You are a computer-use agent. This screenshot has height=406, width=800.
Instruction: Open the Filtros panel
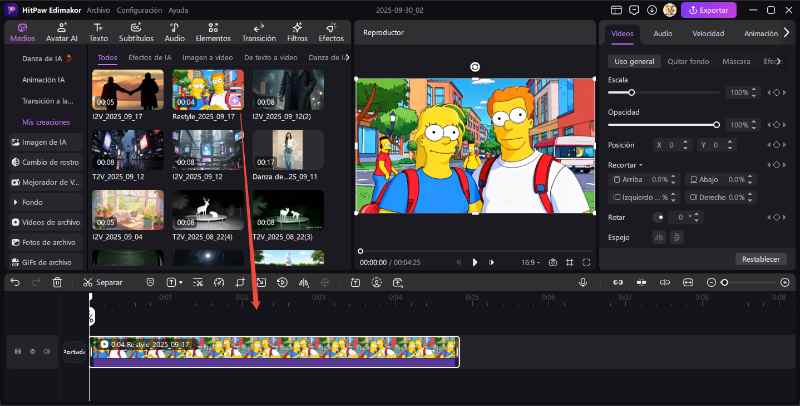(x=297, y=32)
